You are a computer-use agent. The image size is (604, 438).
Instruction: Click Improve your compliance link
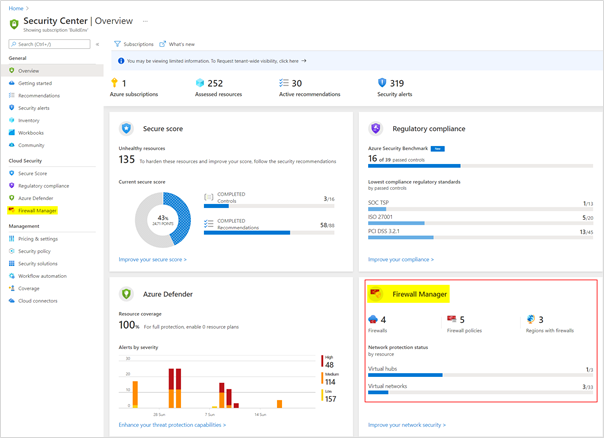[401, 259]
